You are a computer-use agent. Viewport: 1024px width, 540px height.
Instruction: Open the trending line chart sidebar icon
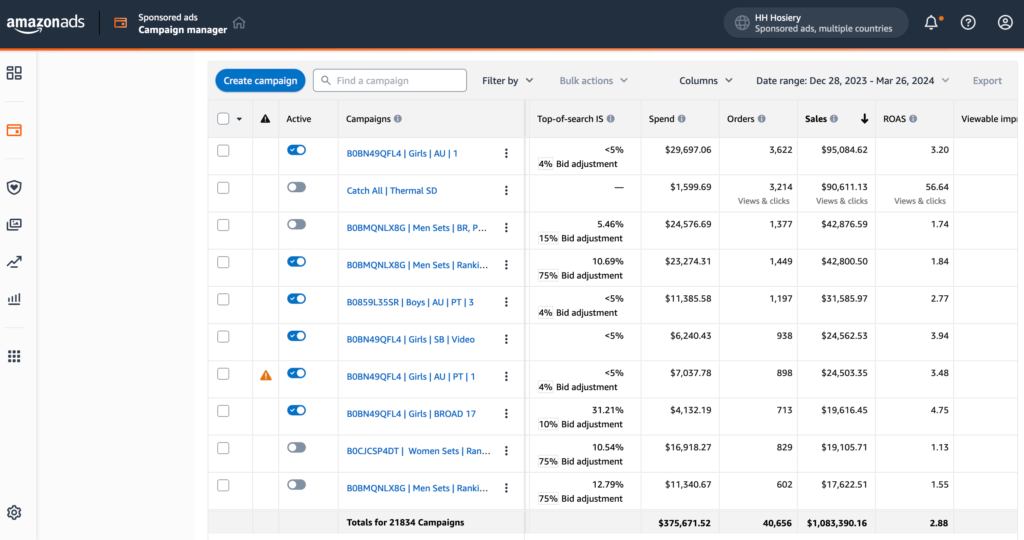(x=14, y=262)
